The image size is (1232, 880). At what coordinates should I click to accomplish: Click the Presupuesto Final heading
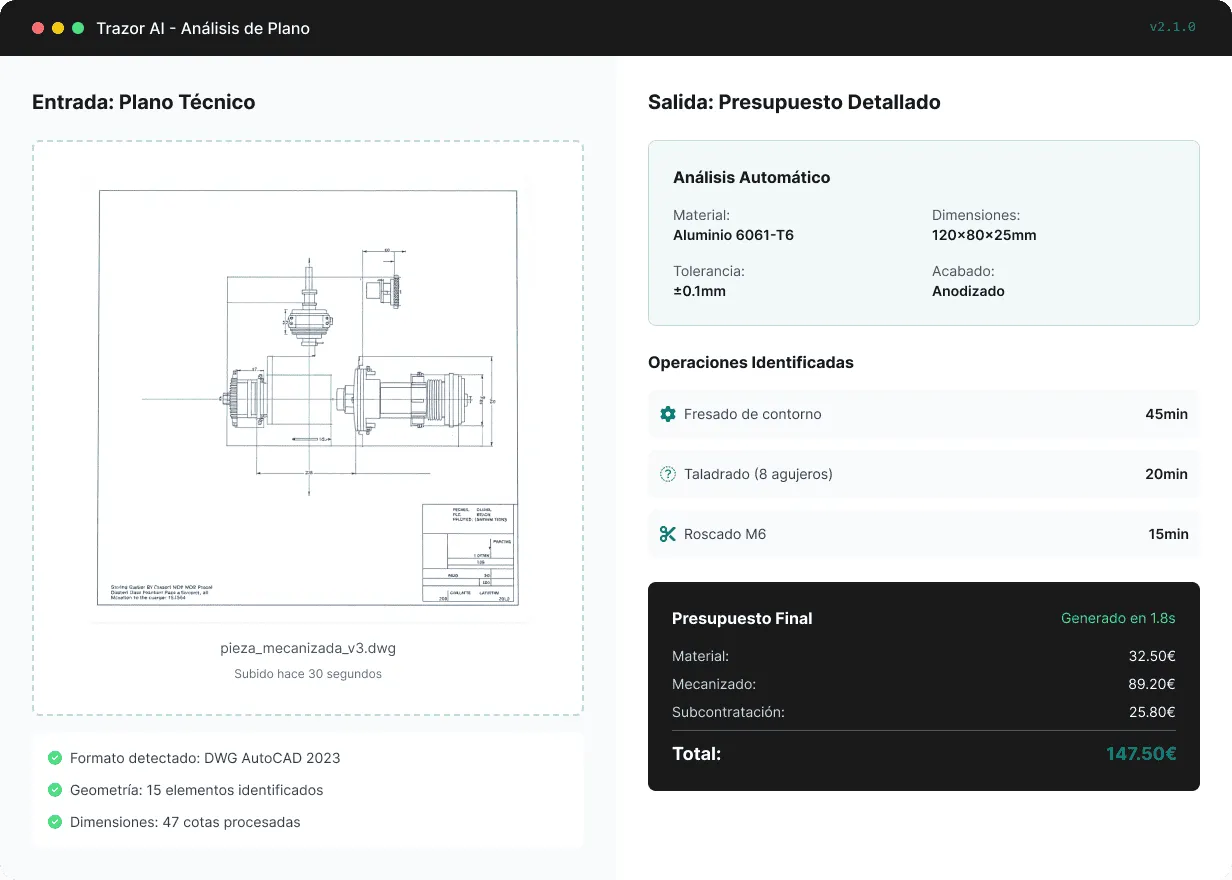pos(742,618)
